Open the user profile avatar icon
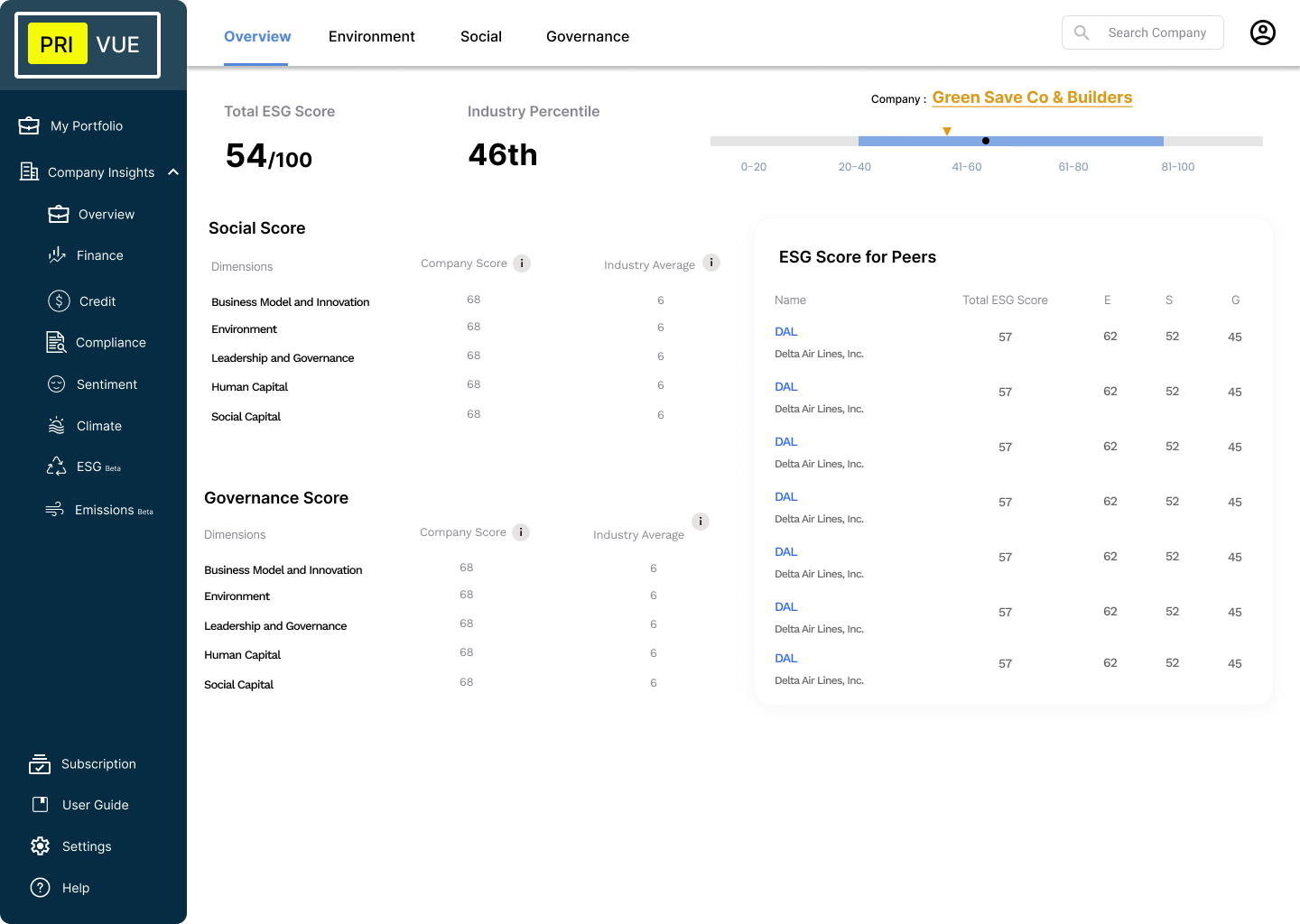 pyautogui.click(x=1263, y=32)
